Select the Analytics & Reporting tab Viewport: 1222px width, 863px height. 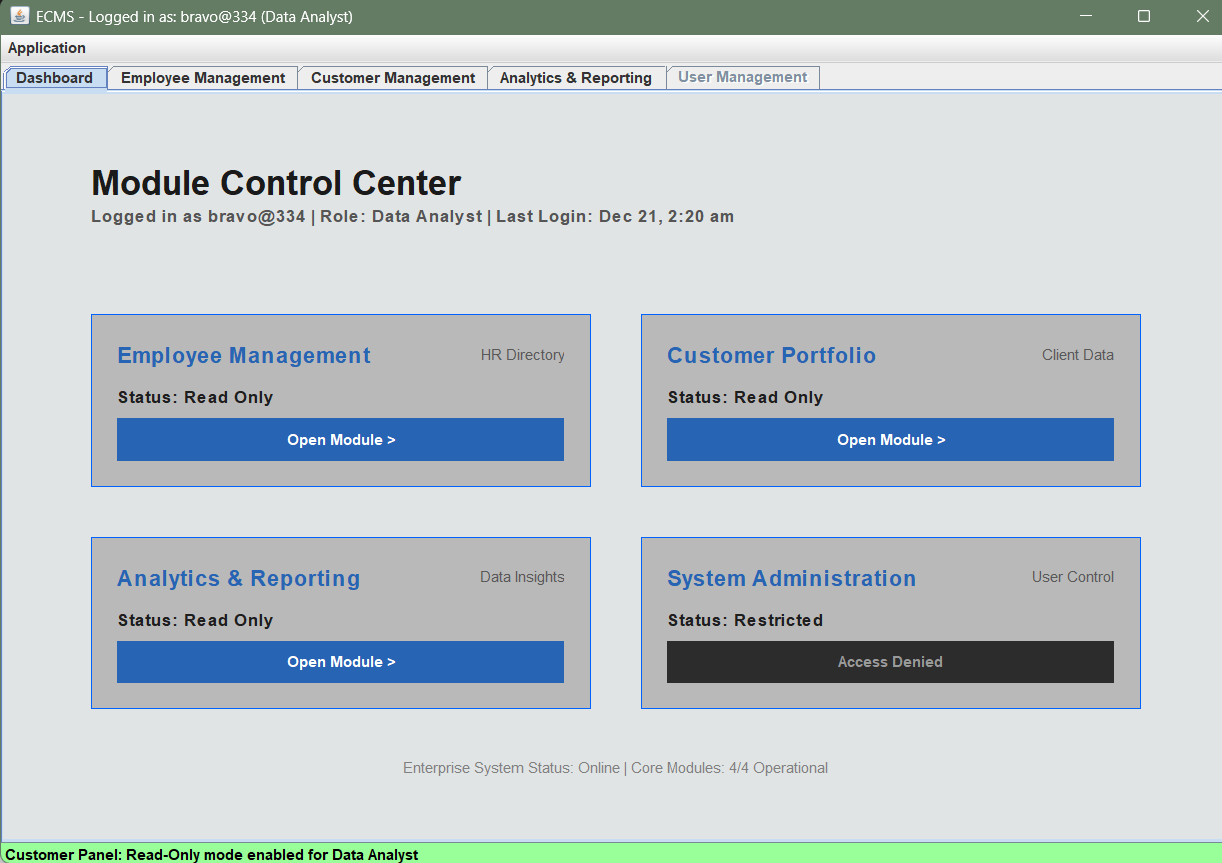[x=577, y=77]
